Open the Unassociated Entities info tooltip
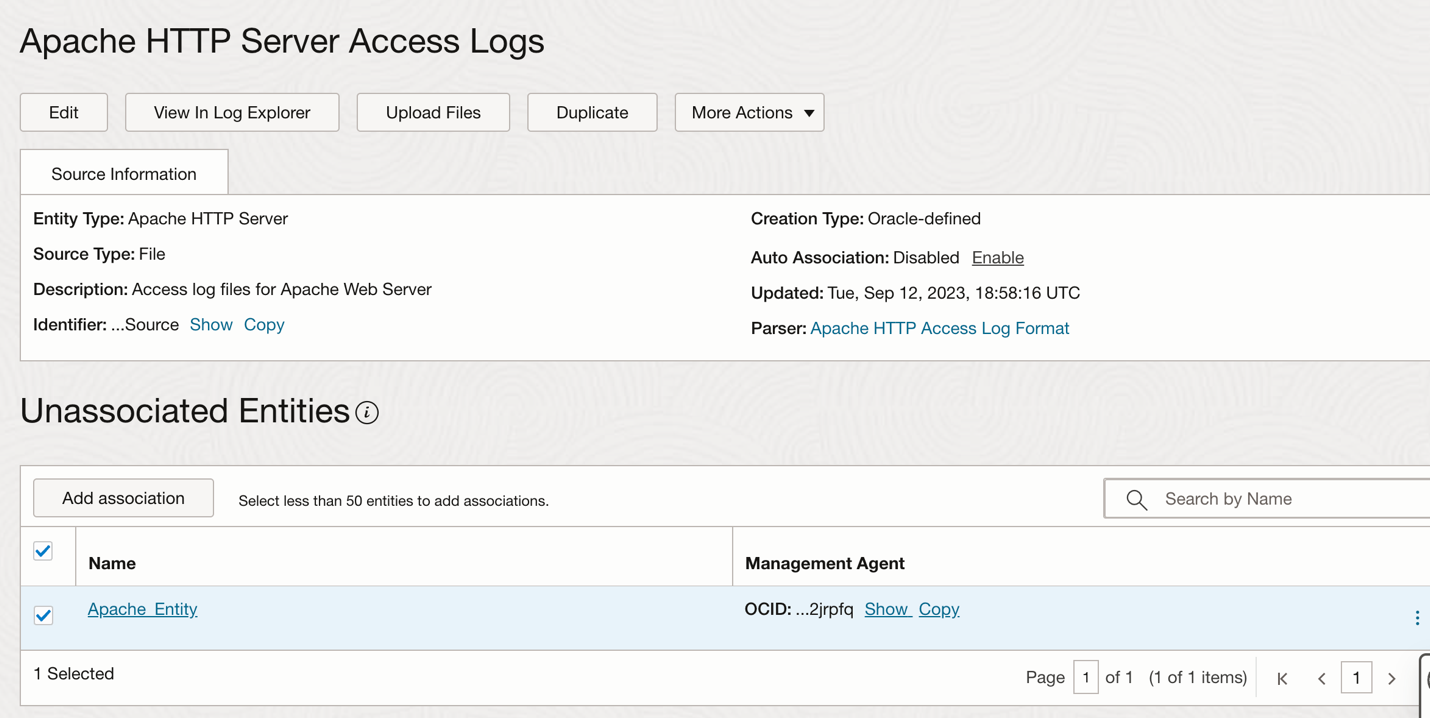 coord(367,412)
